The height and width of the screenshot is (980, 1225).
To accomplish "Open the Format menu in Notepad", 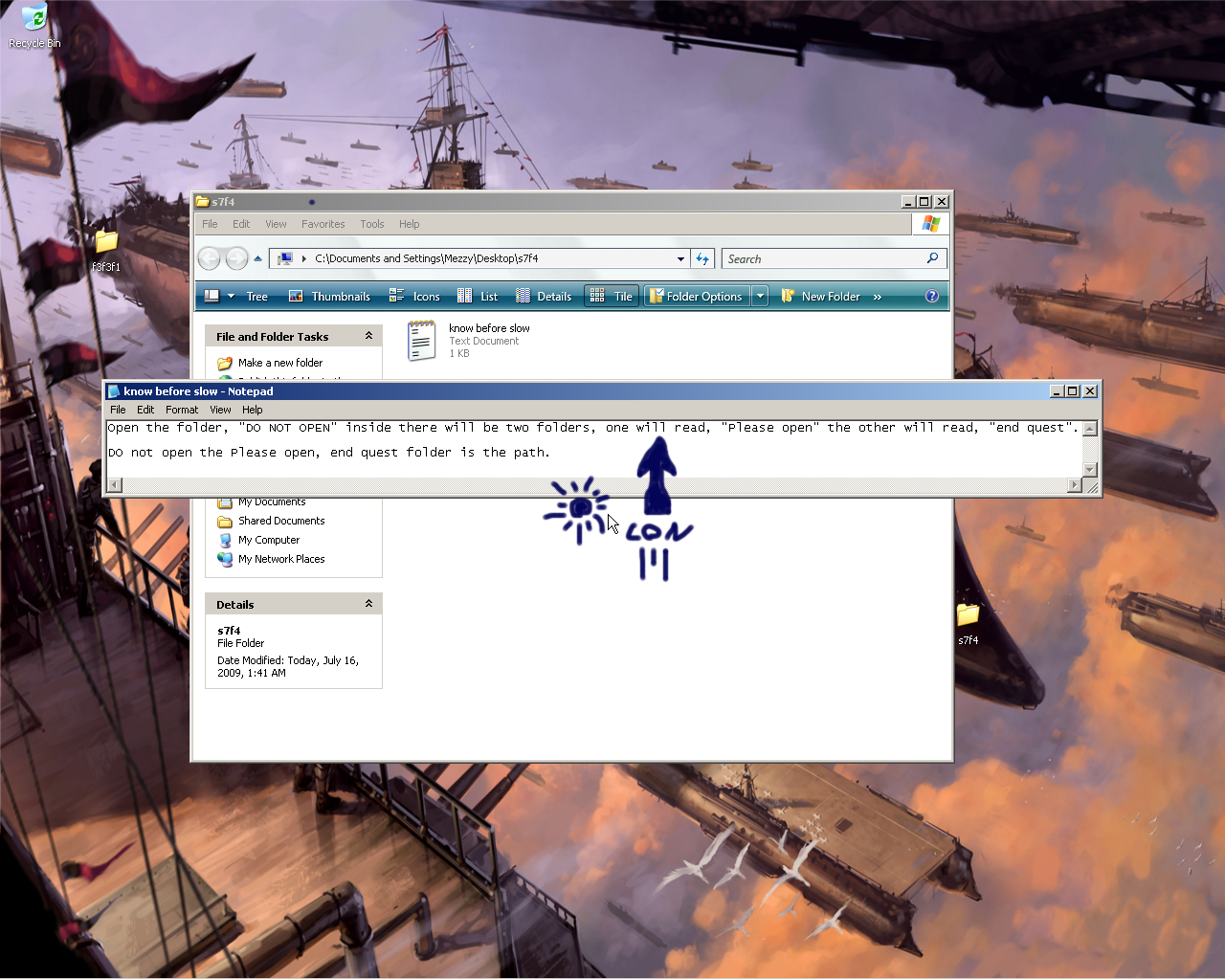I will [x=182, y=410].
